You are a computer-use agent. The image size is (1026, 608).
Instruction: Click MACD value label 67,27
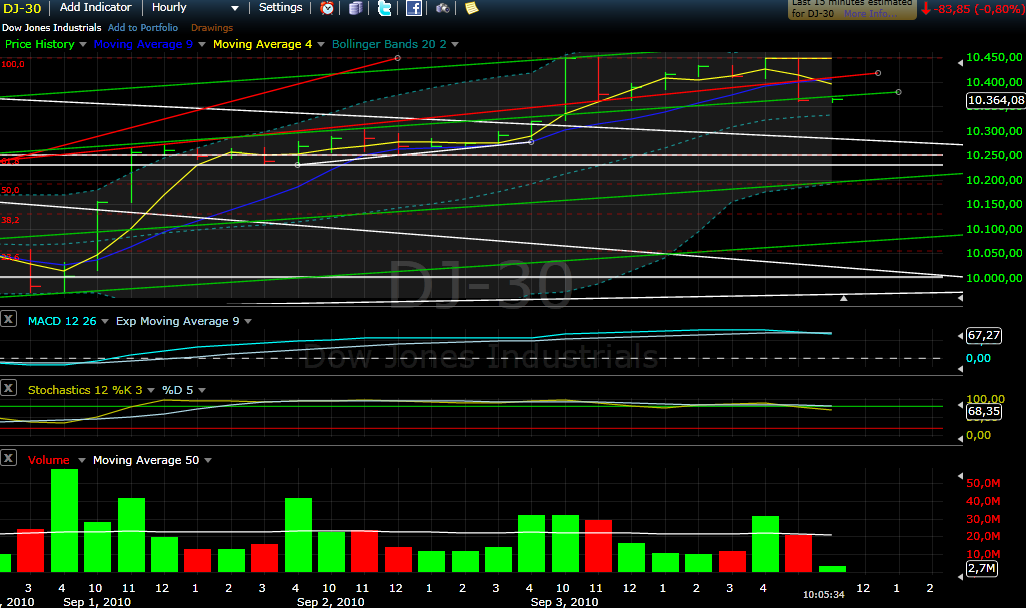coord(983,335)
